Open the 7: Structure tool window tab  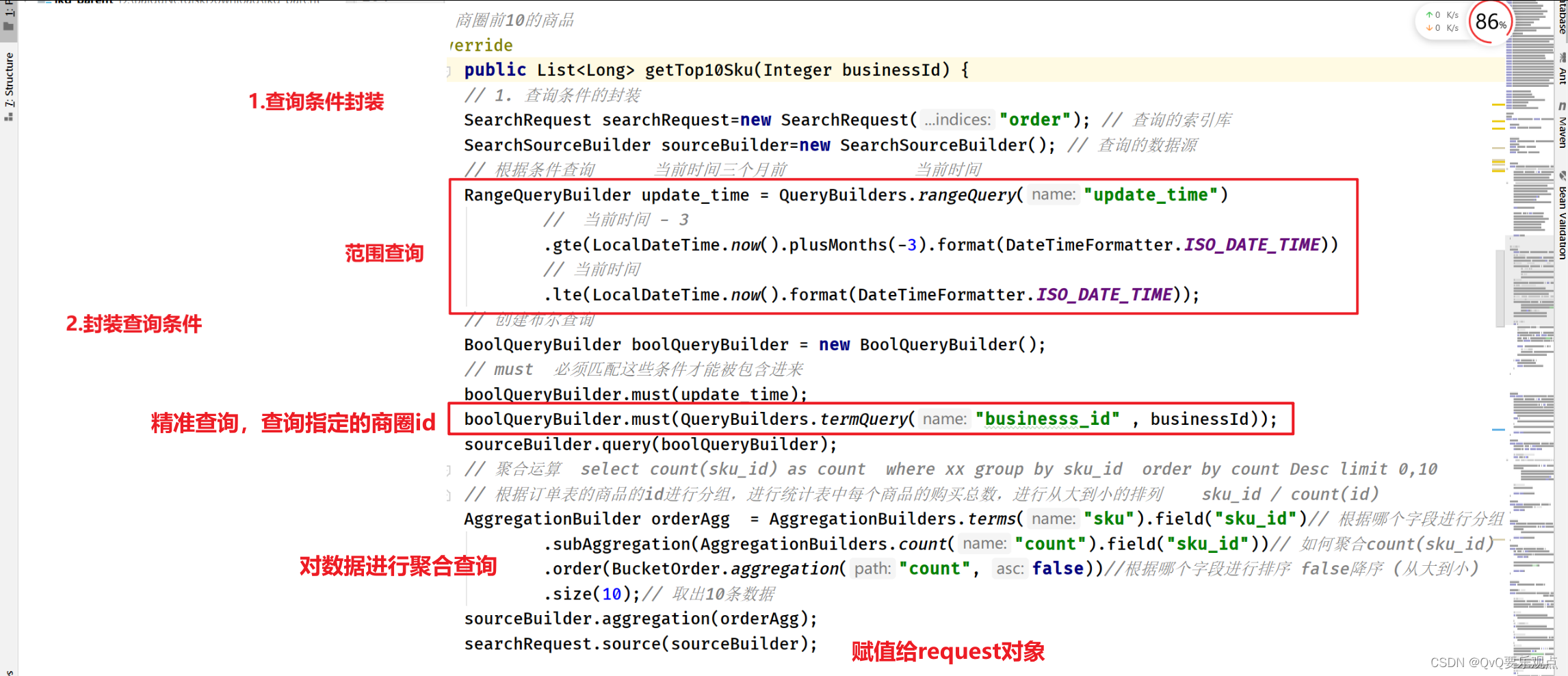click(9, 86)
